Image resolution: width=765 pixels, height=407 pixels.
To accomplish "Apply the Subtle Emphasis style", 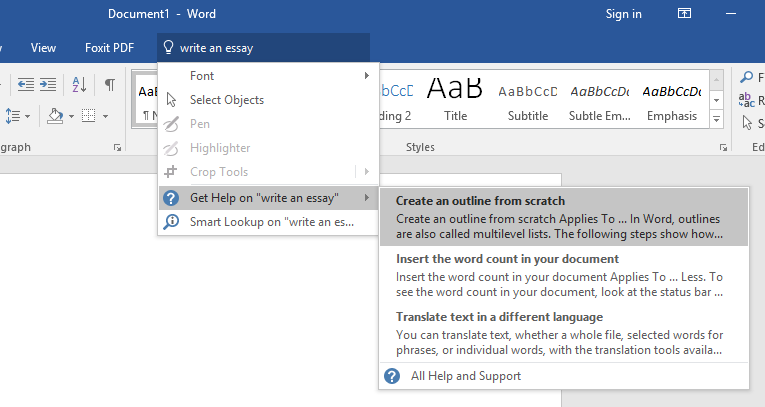I will point(600,100).
